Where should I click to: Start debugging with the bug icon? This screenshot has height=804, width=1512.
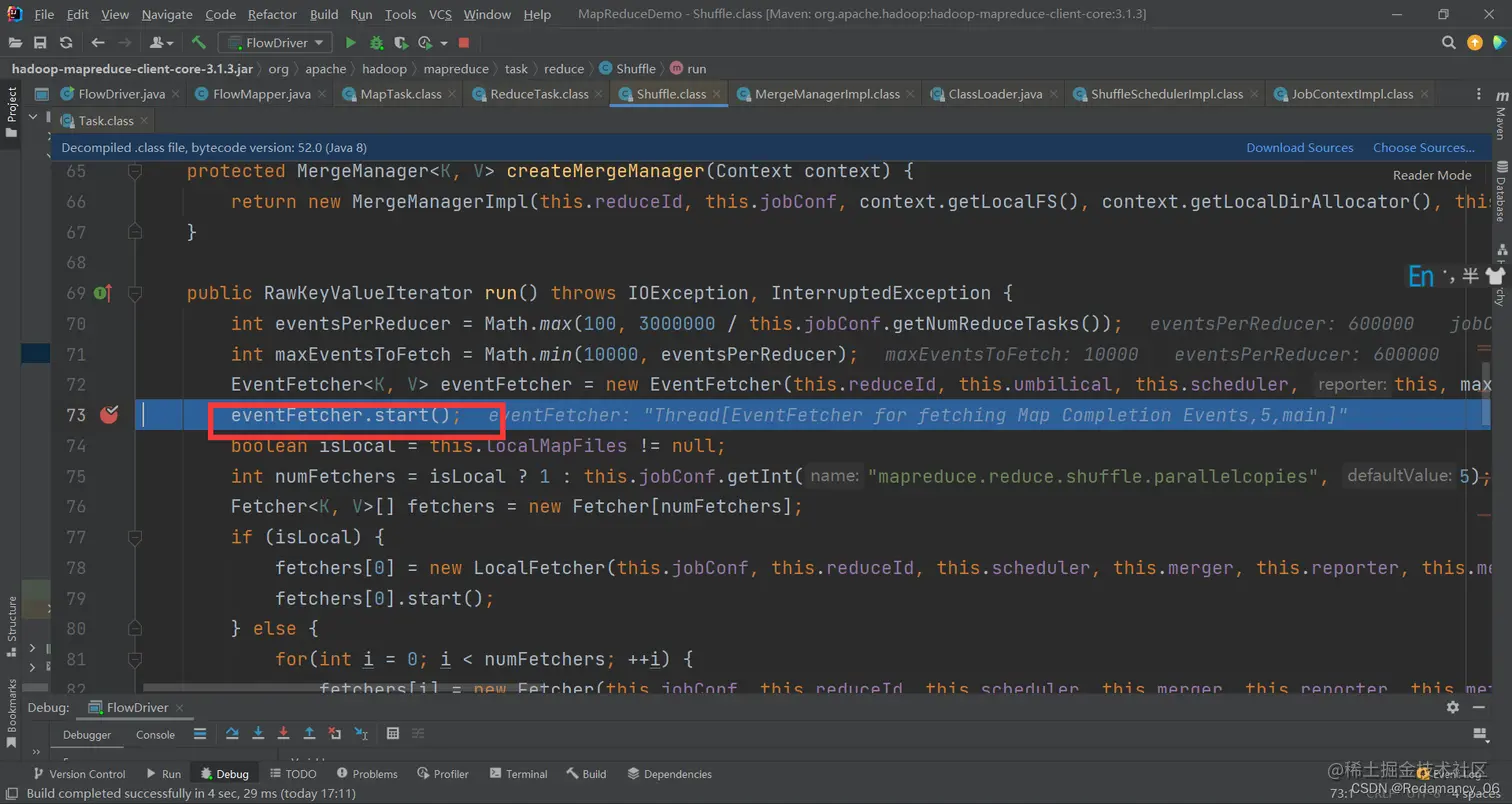point(376,43)
